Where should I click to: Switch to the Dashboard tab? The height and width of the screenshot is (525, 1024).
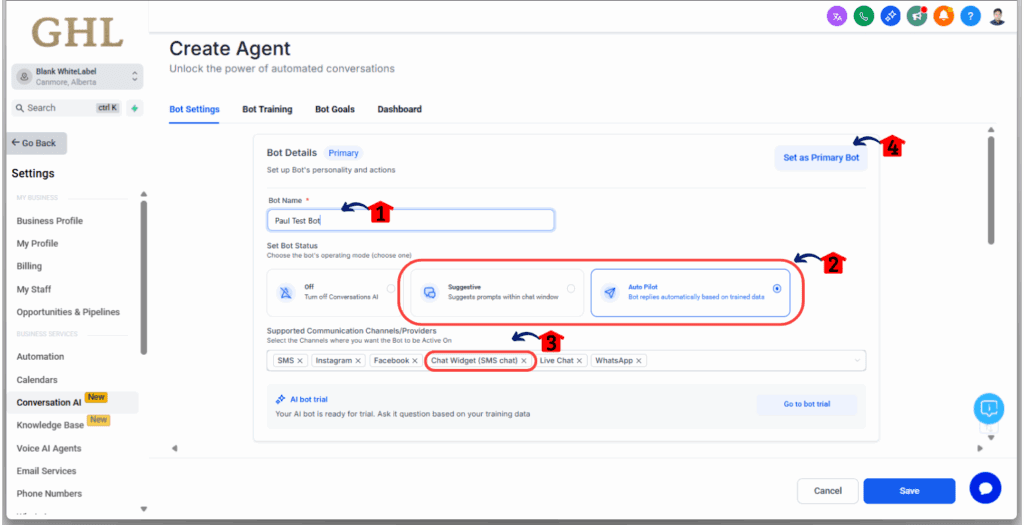[x=400, y=109]
